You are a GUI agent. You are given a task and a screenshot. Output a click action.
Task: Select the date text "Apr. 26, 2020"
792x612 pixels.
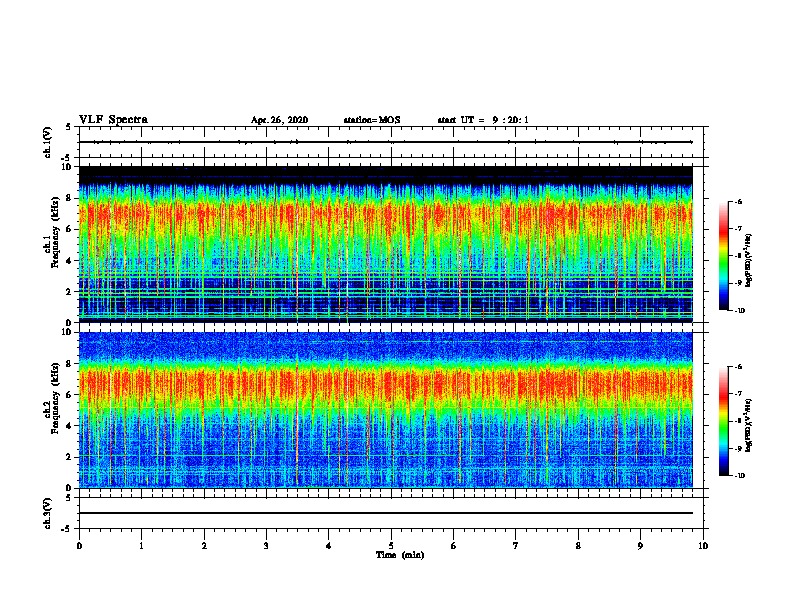(x=279, y=120)
